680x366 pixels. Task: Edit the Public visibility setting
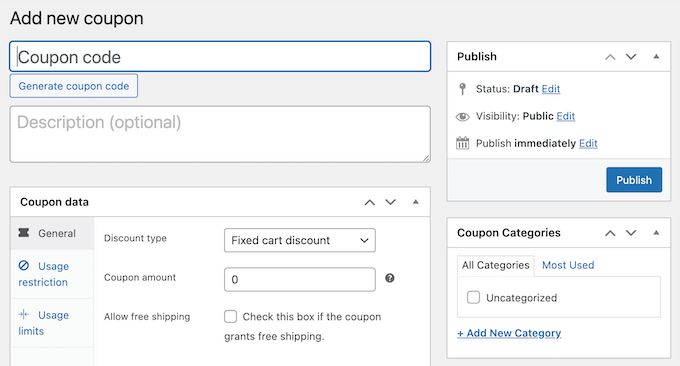pyautogui.click(x=566, y=116)
